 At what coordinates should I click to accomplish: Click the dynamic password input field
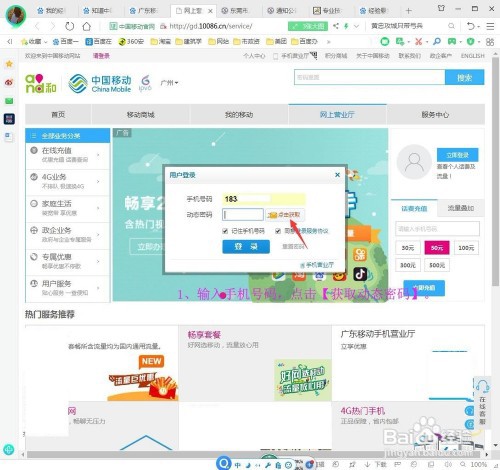(x=243, y=215)
